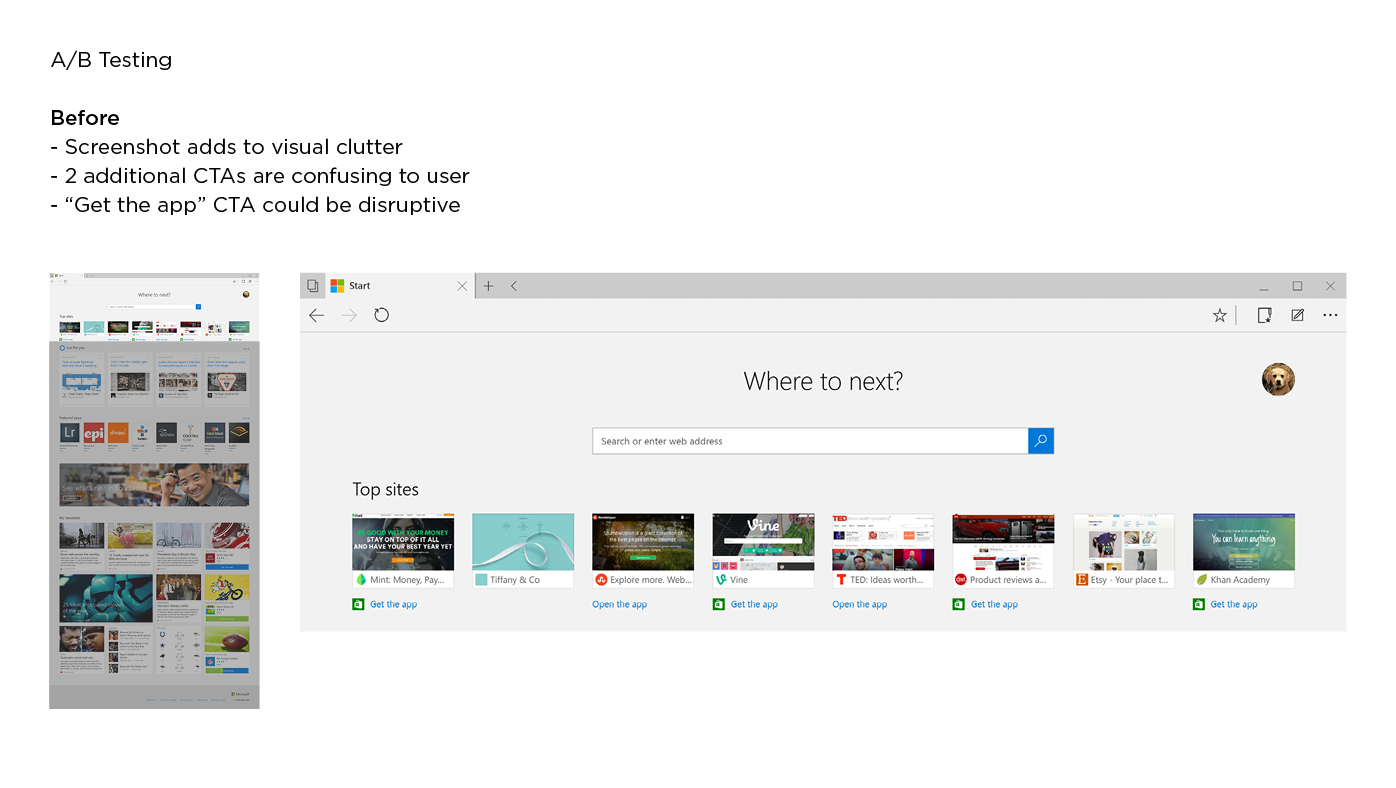Click the Windows Store icon beside Khan Academy

coord(1197,603)
